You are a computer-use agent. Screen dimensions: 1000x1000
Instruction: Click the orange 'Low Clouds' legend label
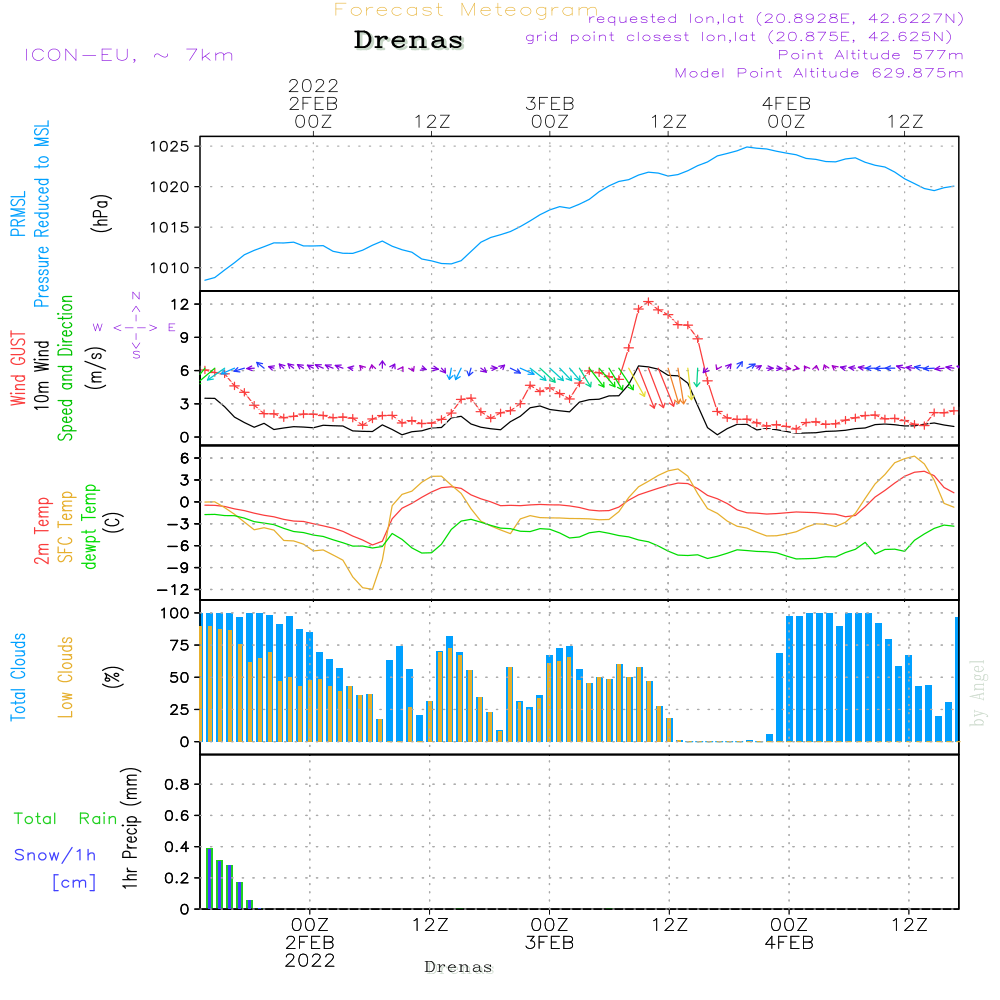(x=66, y=677)
